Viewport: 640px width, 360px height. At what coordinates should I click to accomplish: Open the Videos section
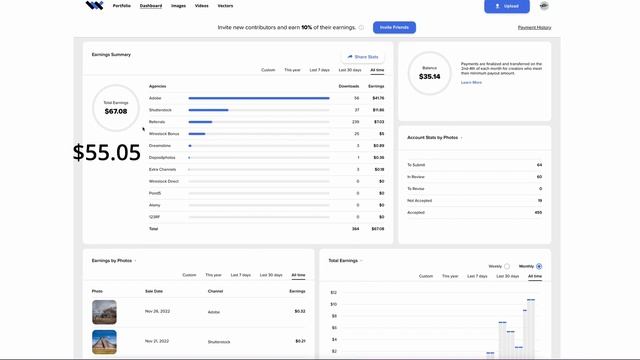point(202,6)
